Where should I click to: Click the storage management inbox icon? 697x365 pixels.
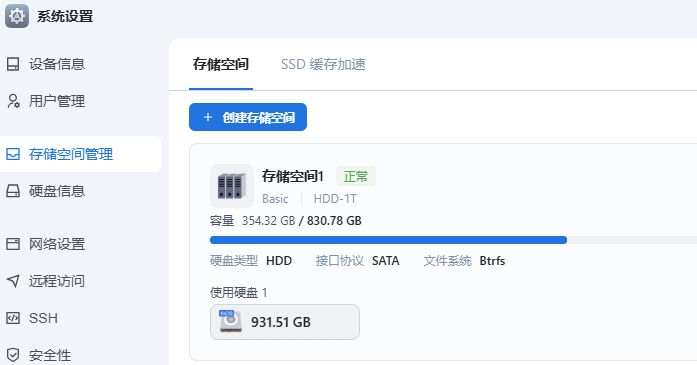tap(13, 154)
